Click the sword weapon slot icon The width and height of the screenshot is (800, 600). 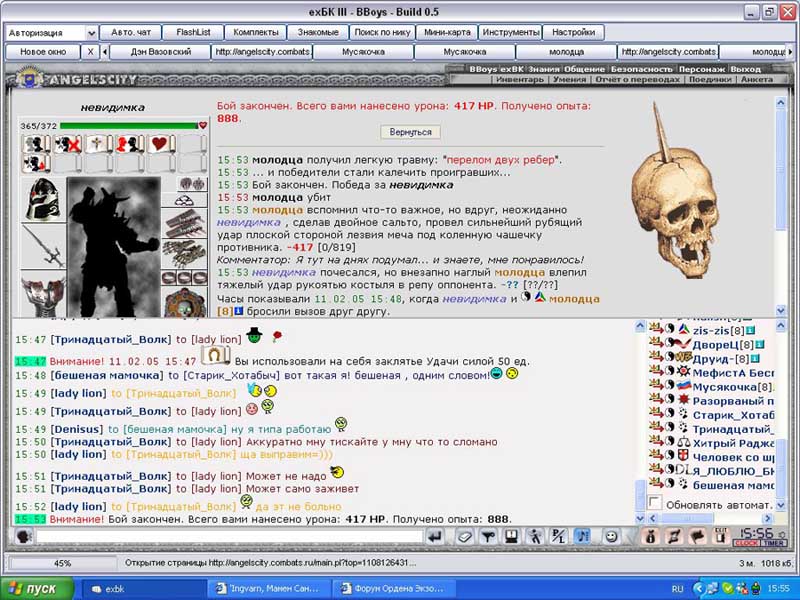point(44,246)
